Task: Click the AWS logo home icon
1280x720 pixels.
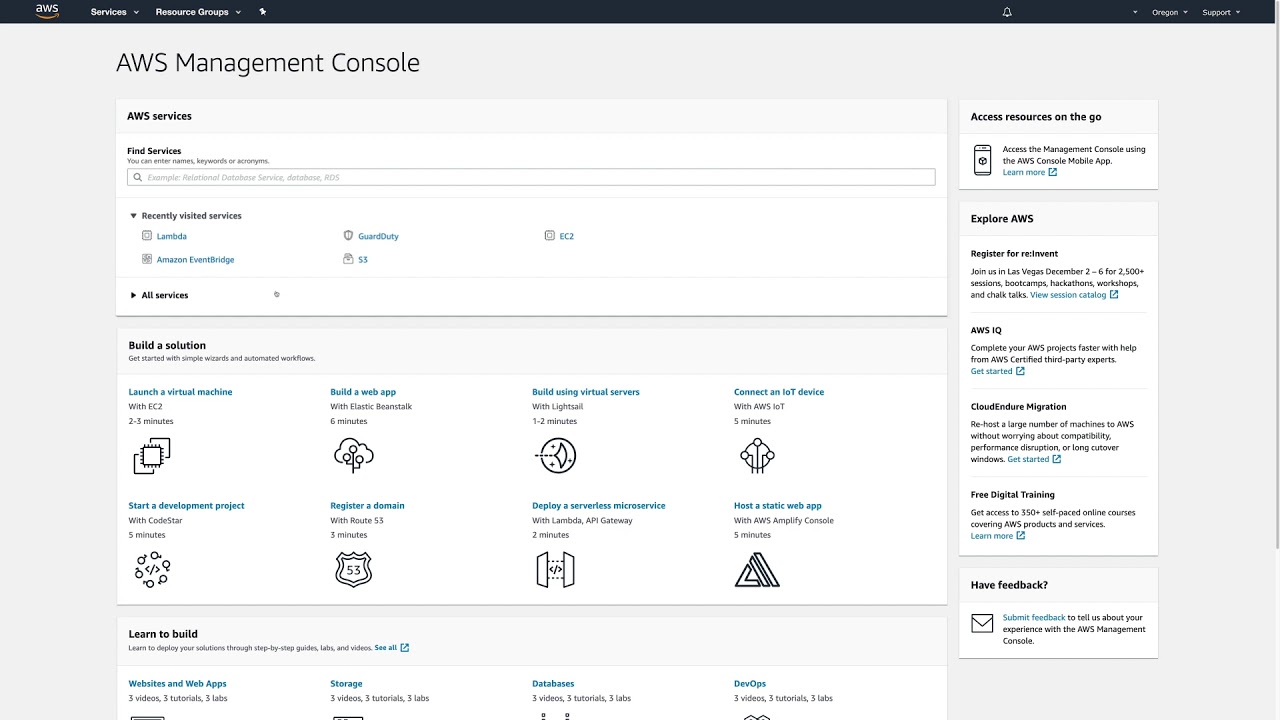Action: (x=47, y=11)
